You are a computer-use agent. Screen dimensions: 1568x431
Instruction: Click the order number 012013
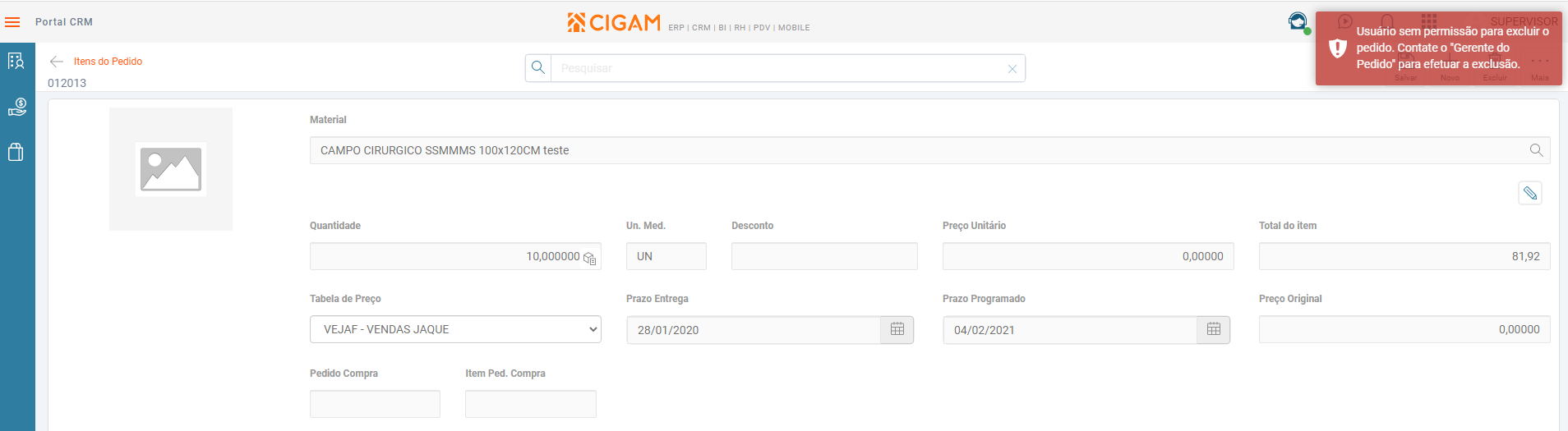(x=67, y=83)
